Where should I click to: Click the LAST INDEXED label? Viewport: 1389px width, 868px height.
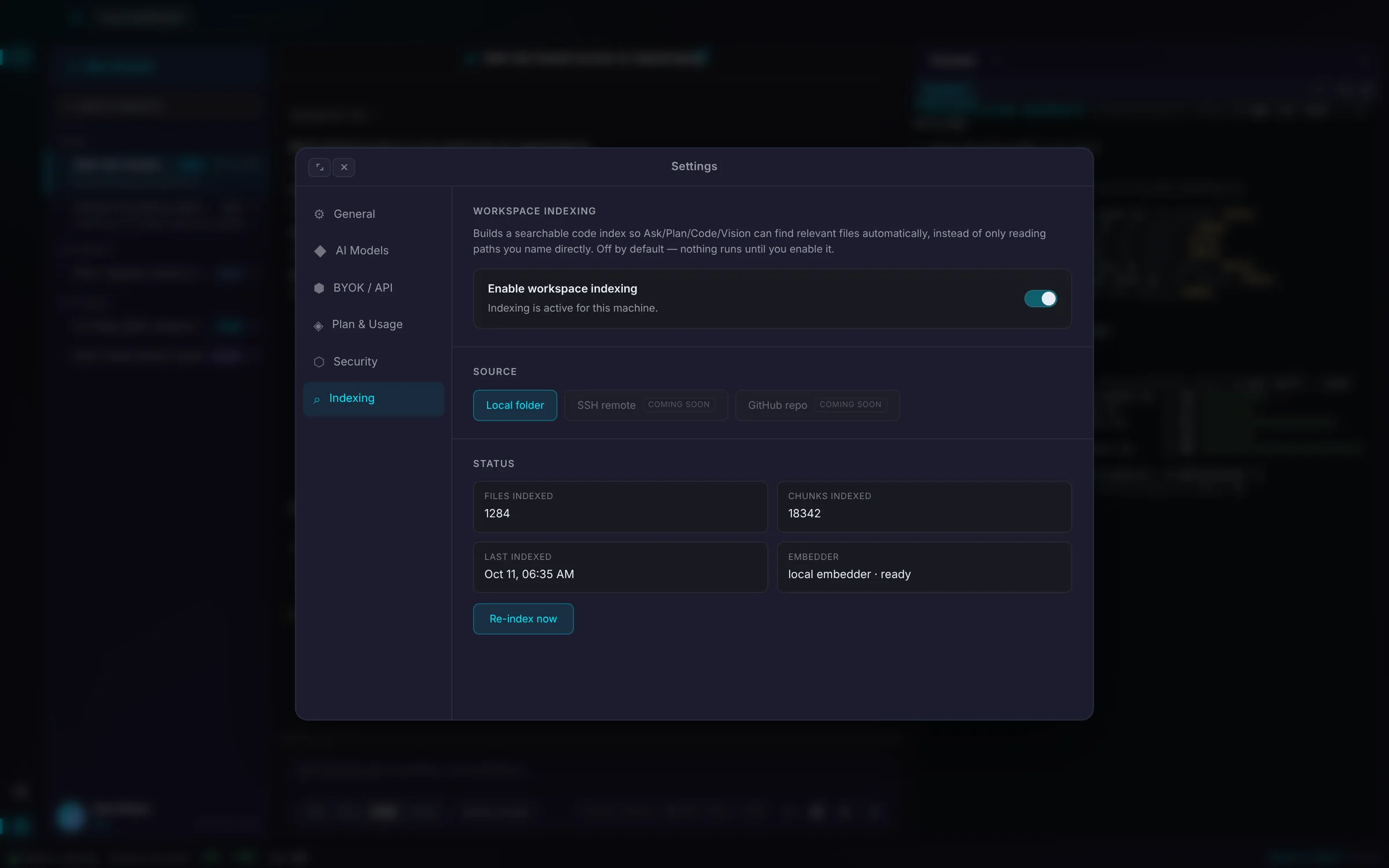click(x=517, y=557)
